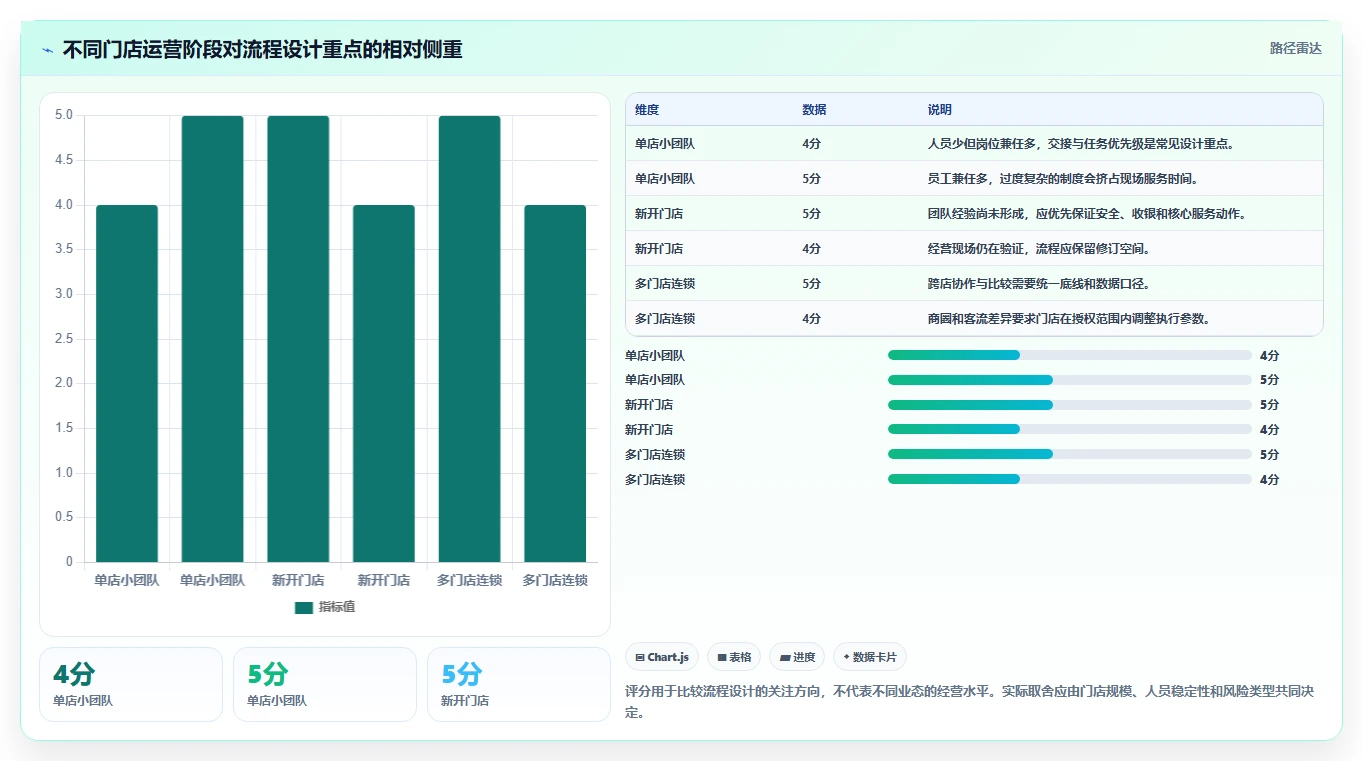Click the 多门店连锁 chart bar valued 5
Screen dimensions: 1363x761
[x=469, y=339]
